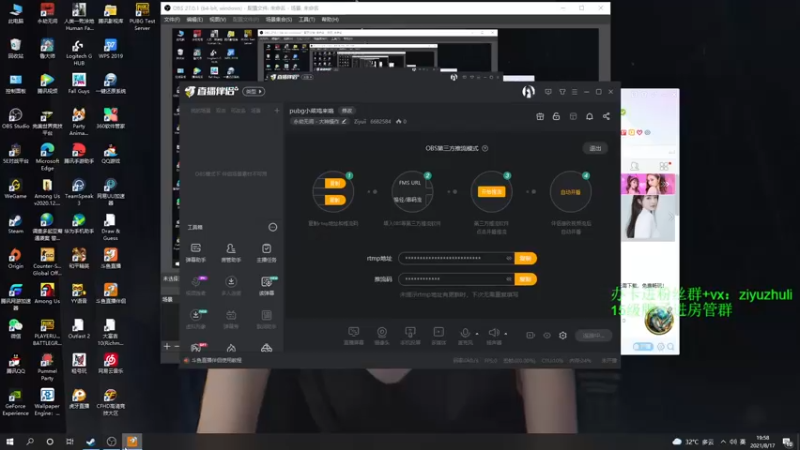Click the stream key input field
Image resolution: width=800 pixels, height=450 pixels.
(456, 279)
